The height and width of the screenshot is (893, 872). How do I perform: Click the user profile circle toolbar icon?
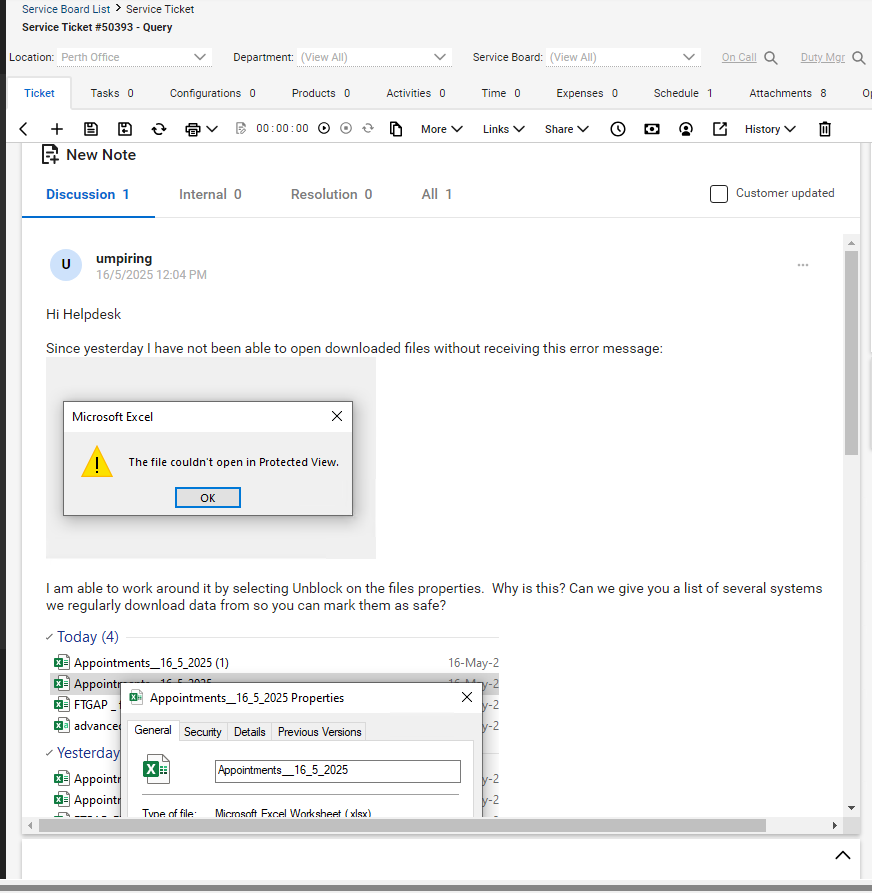(x=686, y=129)
